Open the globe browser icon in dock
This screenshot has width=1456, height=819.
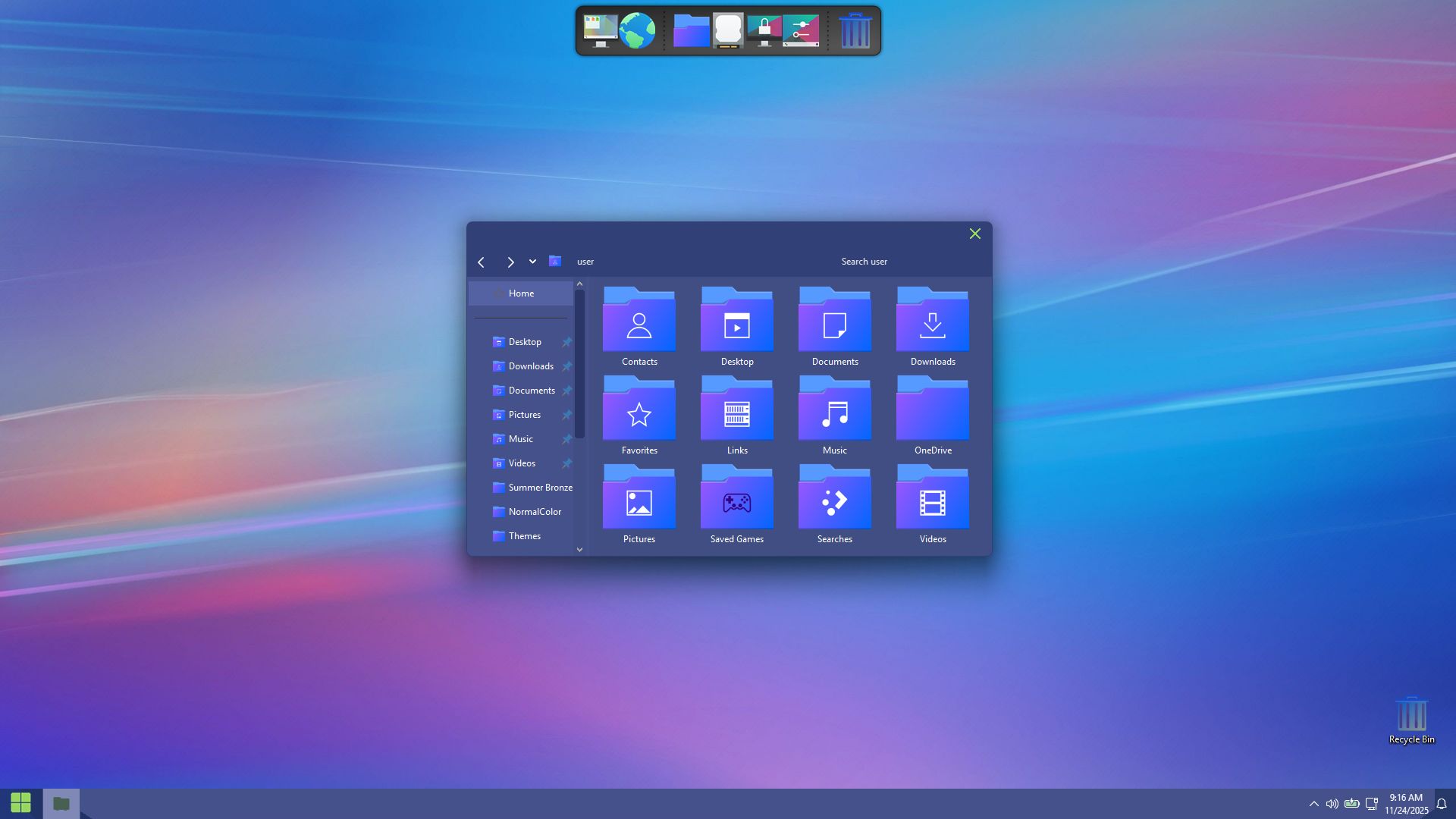(x=637, y=31)
